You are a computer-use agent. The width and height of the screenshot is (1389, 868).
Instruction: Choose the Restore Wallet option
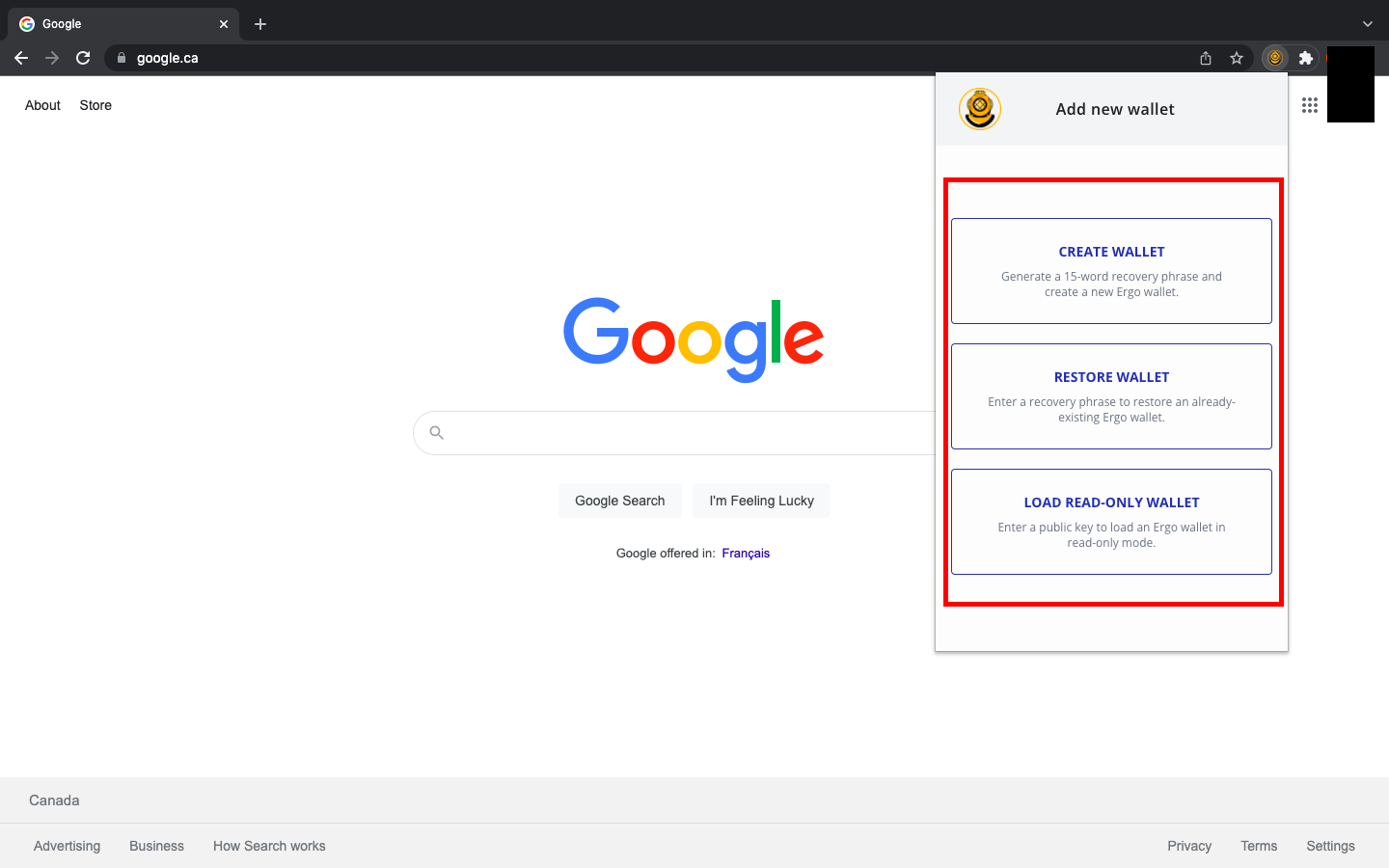coord(1111,396)
